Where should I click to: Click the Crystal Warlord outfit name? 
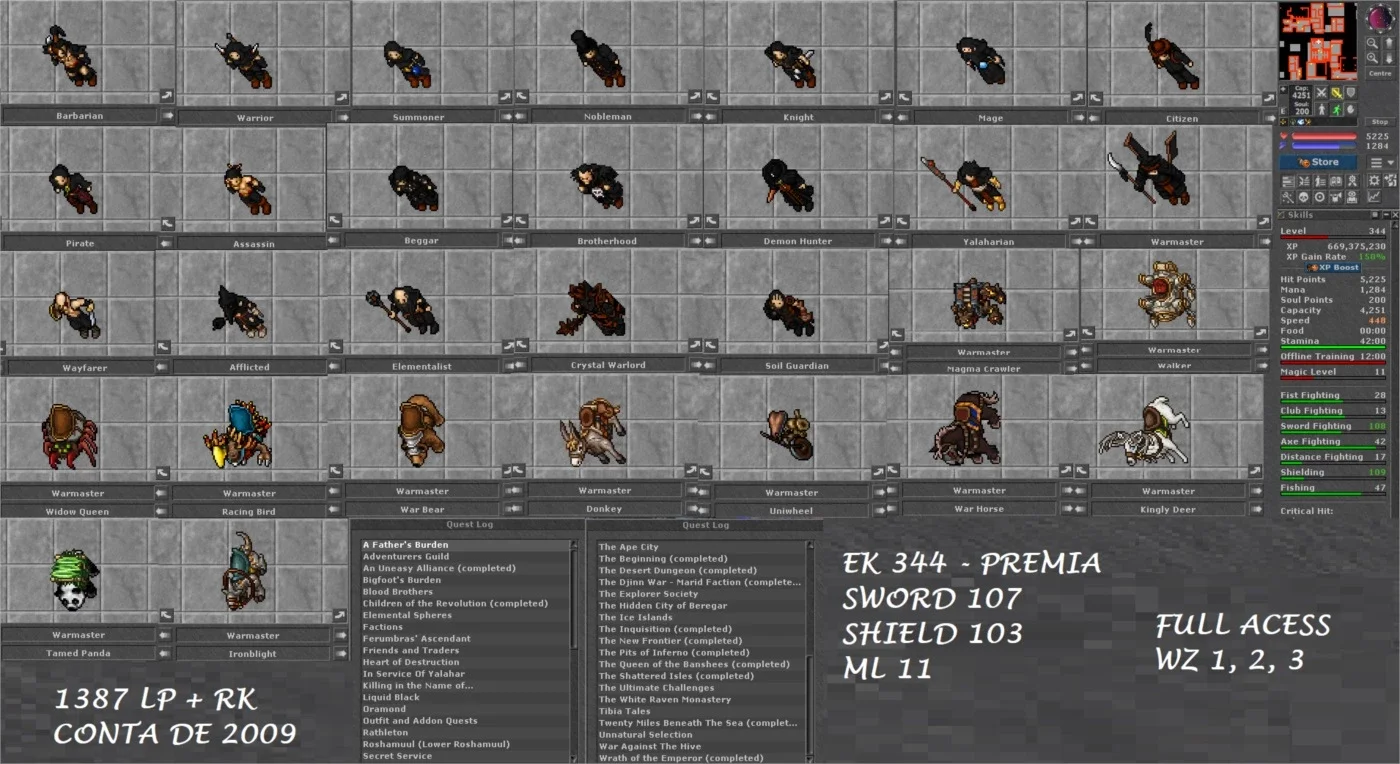[608, 366]
